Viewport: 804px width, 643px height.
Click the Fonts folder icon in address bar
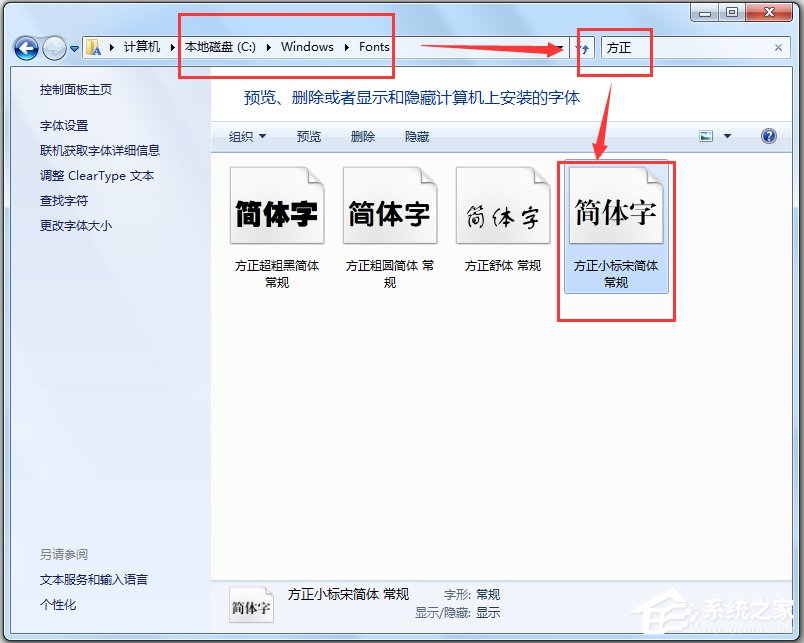coord(93,48)
